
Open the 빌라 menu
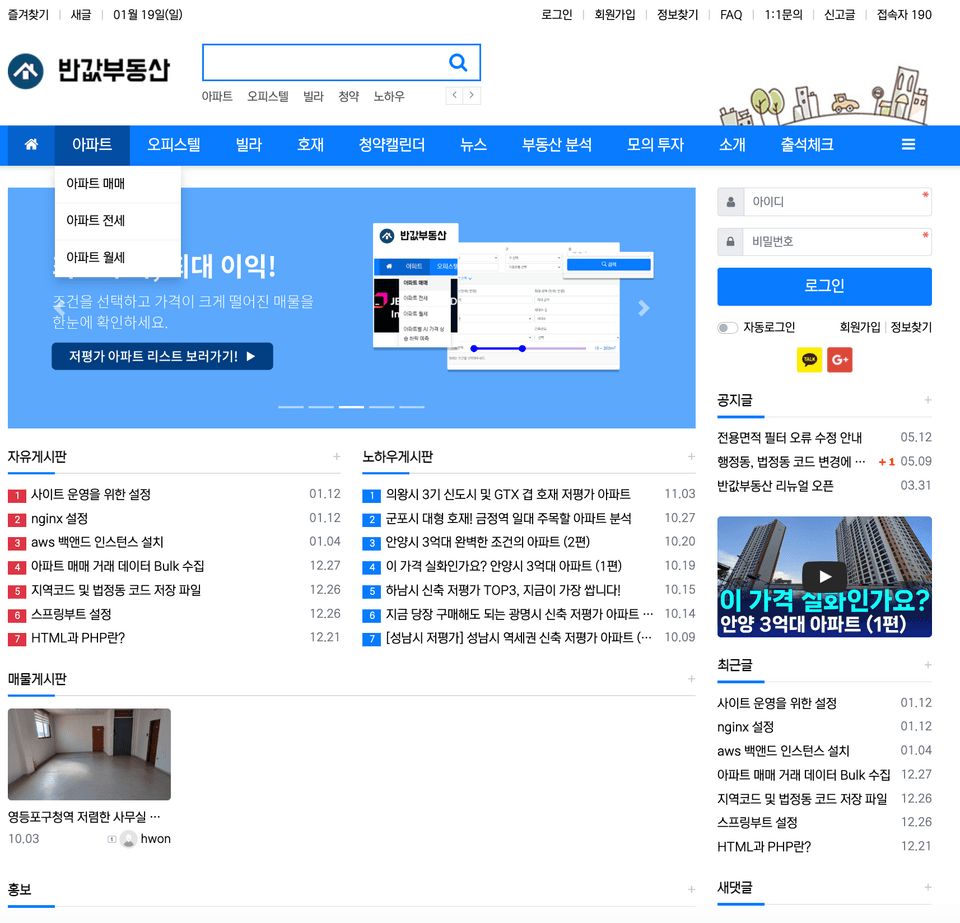[249, 144]
